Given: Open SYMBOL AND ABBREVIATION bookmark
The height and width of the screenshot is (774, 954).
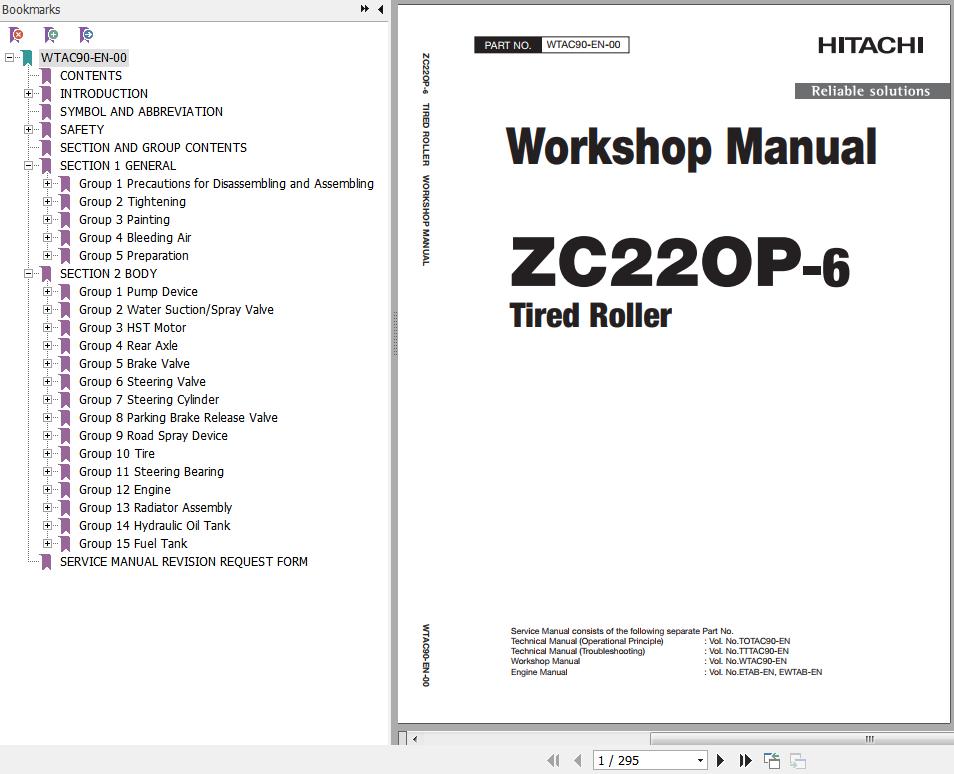Looking at the screenshot, I should tap(141, 111).
